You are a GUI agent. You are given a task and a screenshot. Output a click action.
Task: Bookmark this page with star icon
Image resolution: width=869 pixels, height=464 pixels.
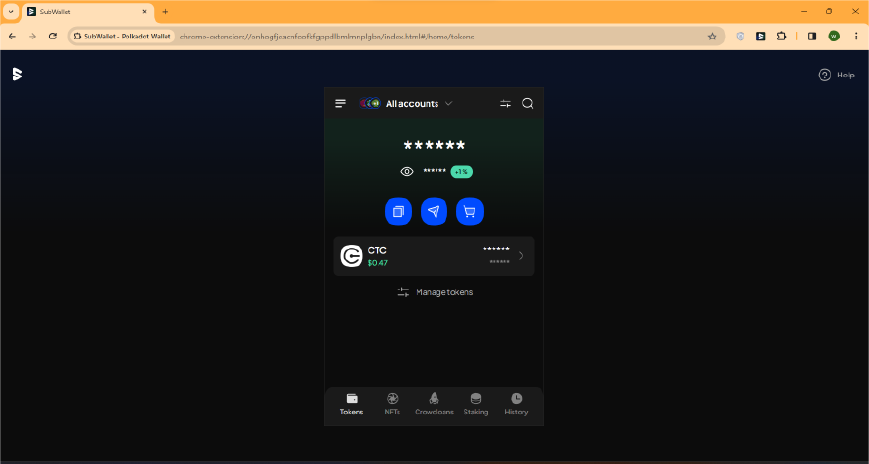pyautogui.click(x=712, y=36)
